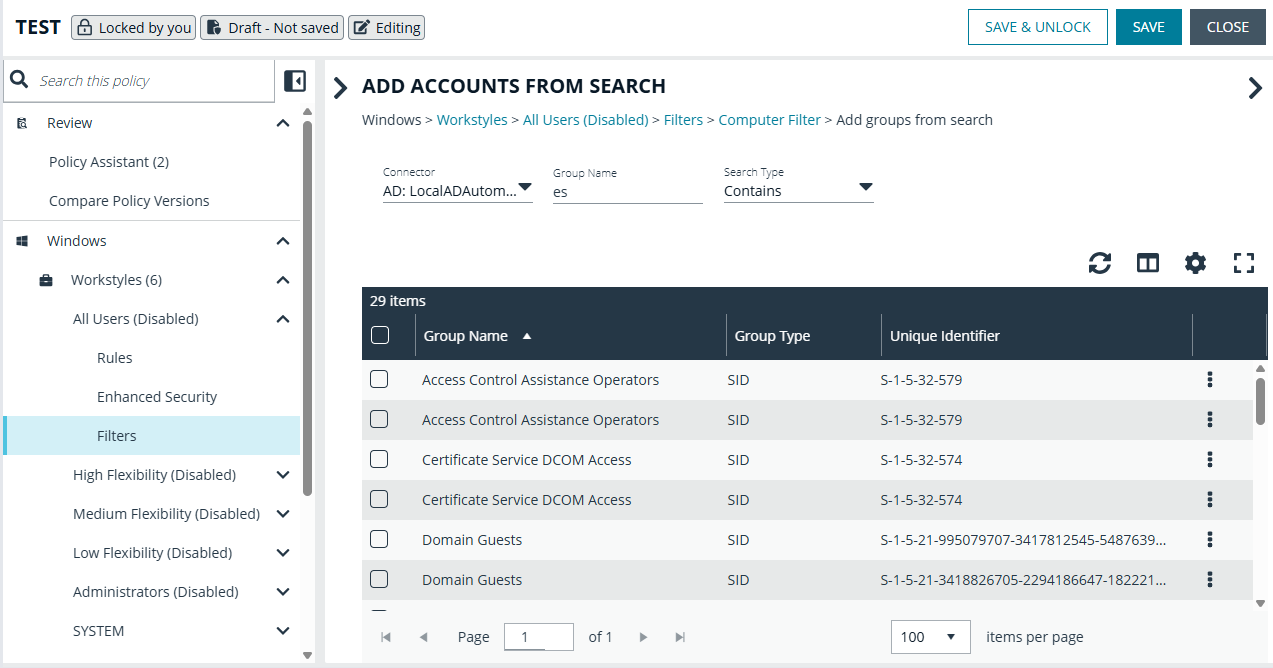Go to first page pager icon
This screenshot has width=1273, height=668.
click(386, 637)
